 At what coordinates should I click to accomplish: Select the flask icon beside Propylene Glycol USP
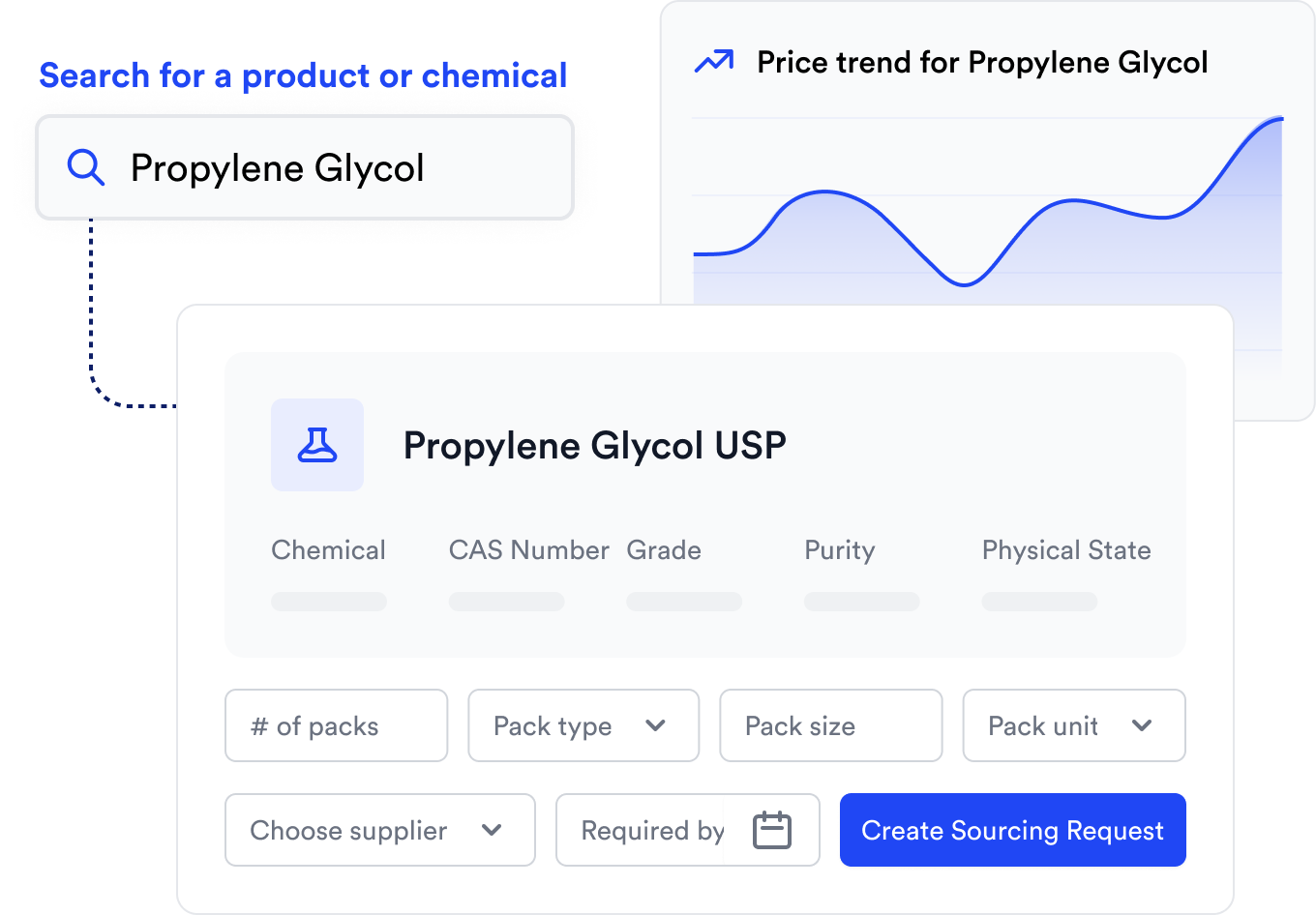(x=317, y=444)
